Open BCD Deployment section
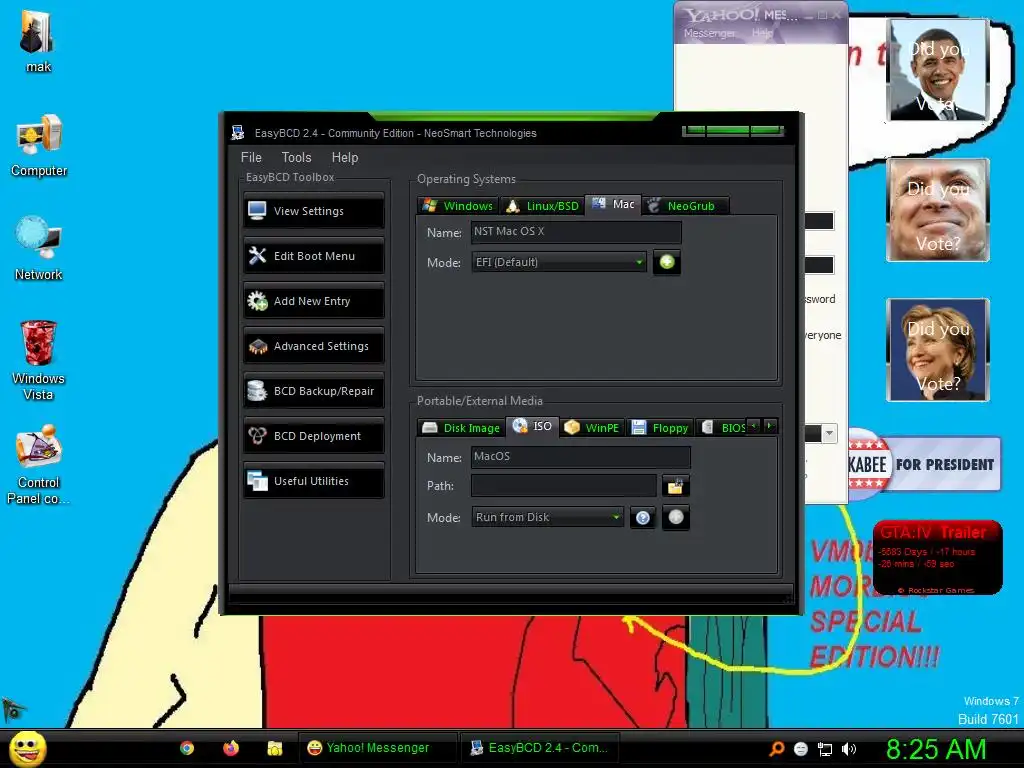 pyautogui.click(x=314, y=436)
